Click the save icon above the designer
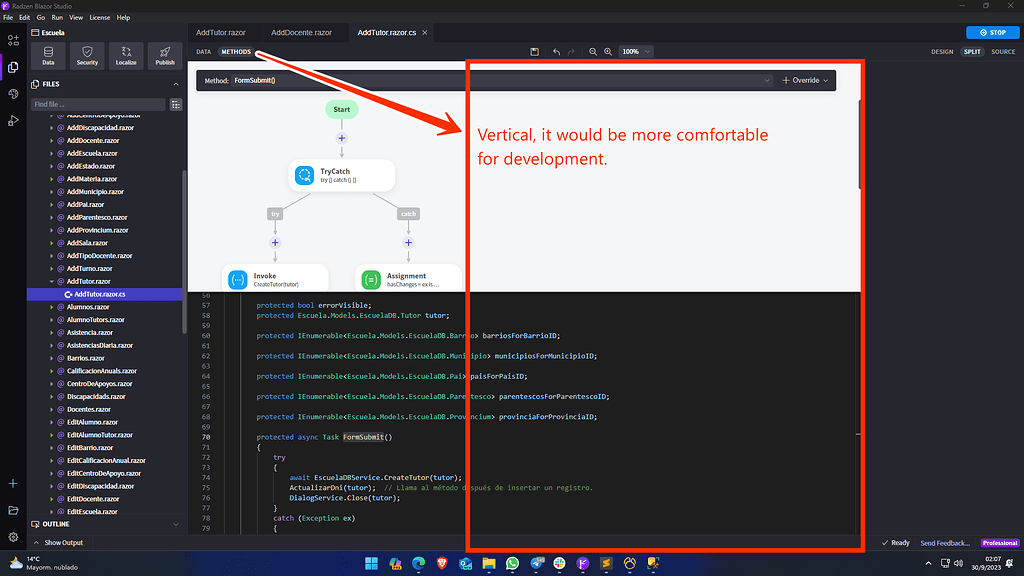The image size is (1024, 576). 536,51
